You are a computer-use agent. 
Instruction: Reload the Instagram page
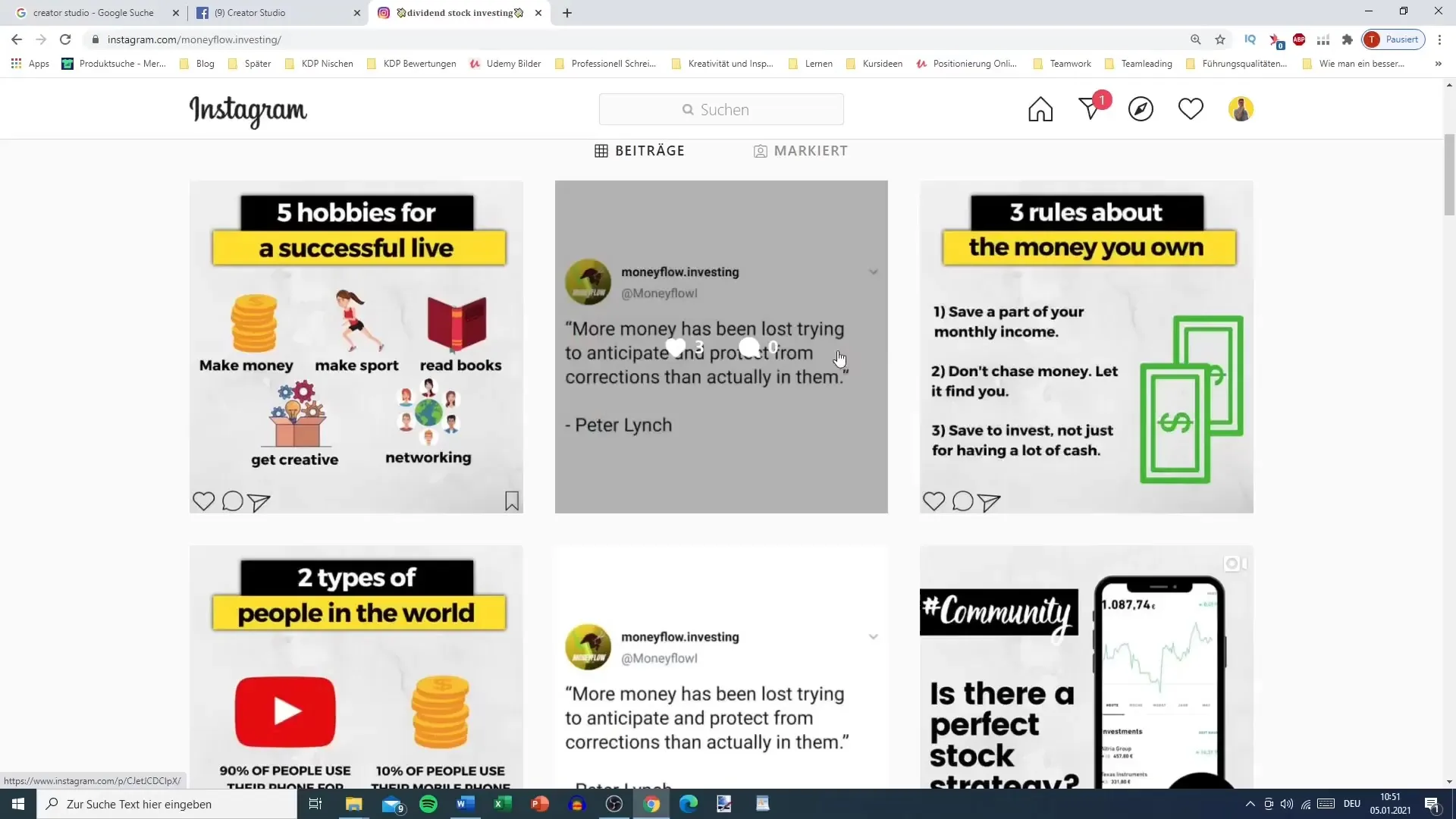(65, 39)
